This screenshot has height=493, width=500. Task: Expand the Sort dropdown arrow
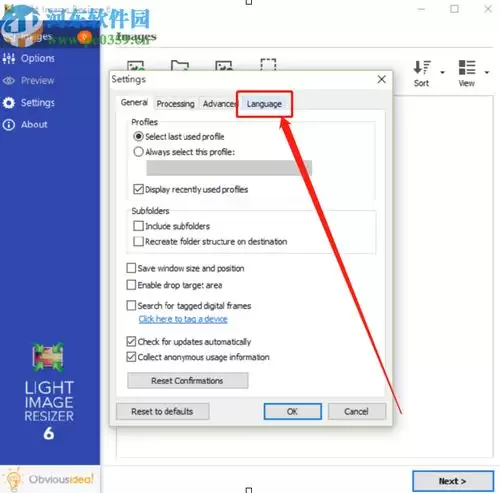click(442, 72)
